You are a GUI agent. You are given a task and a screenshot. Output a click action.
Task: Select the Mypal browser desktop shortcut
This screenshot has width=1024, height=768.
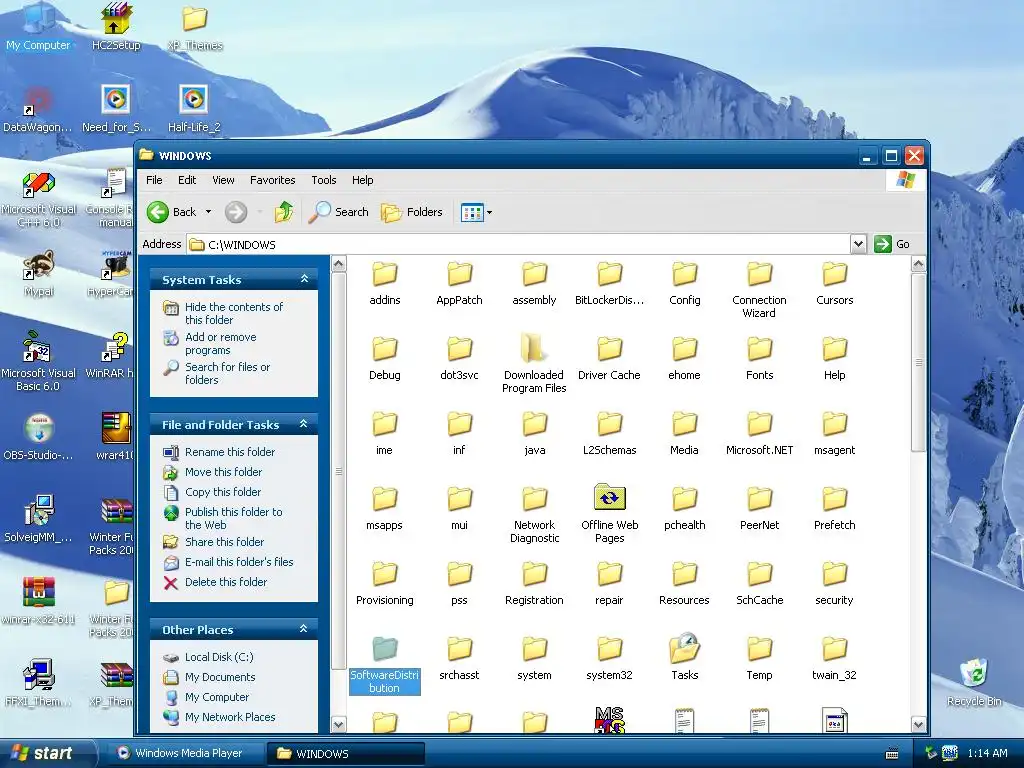[x=39, y=273]
